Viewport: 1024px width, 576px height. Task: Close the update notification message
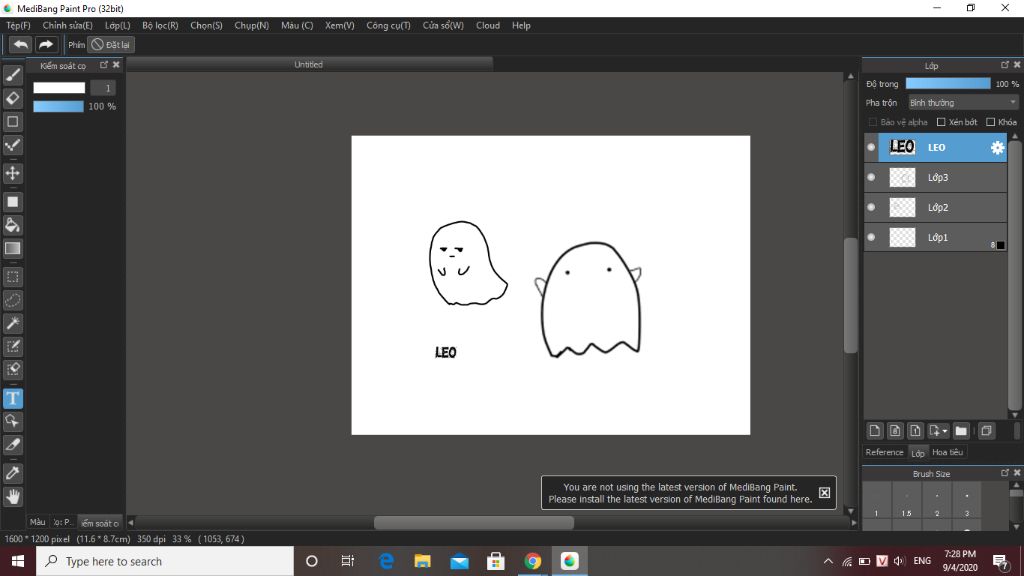(824, 492)
